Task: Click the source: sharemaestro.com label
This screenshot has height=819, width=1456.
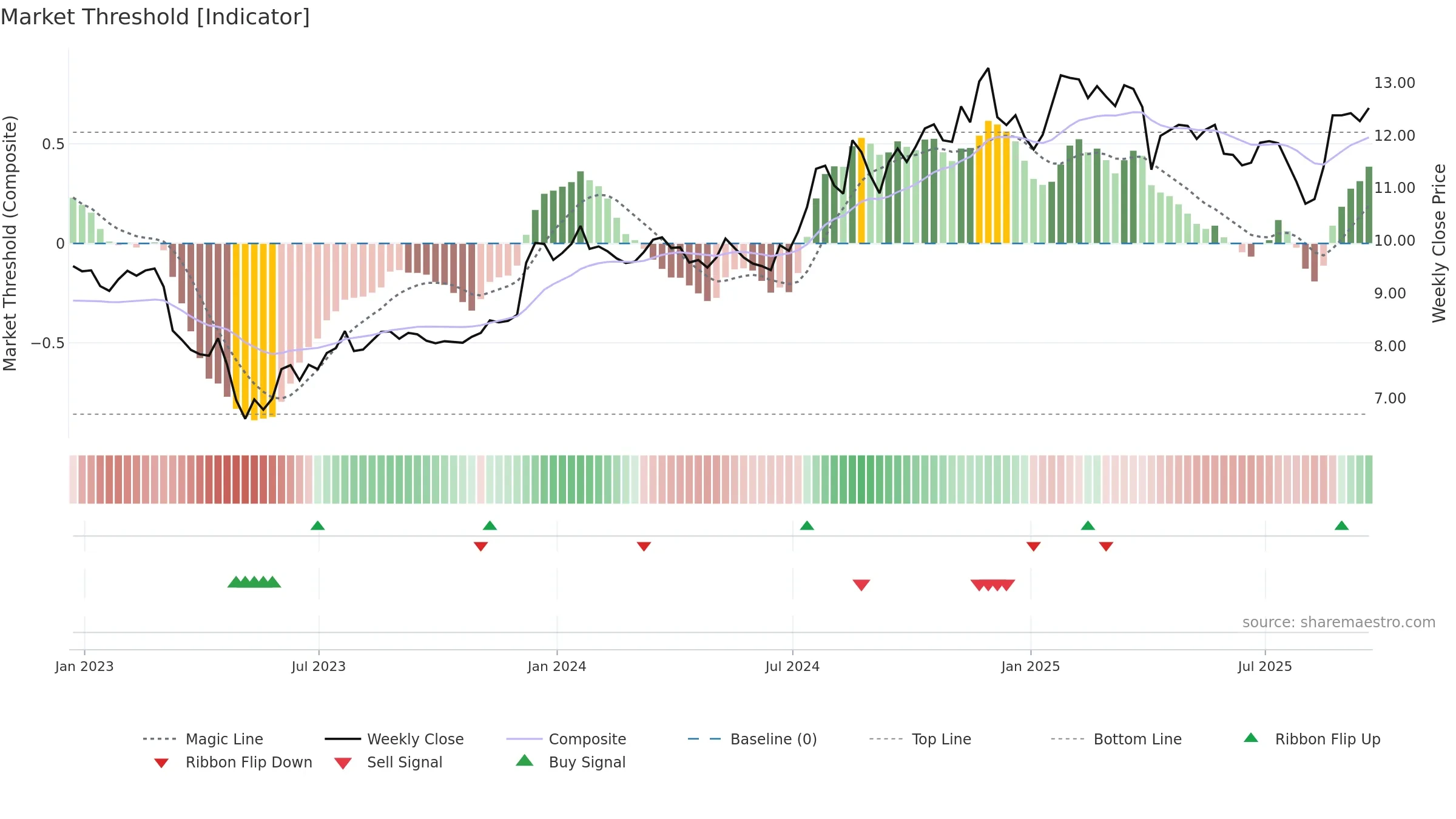Action: pos(1338,622)
